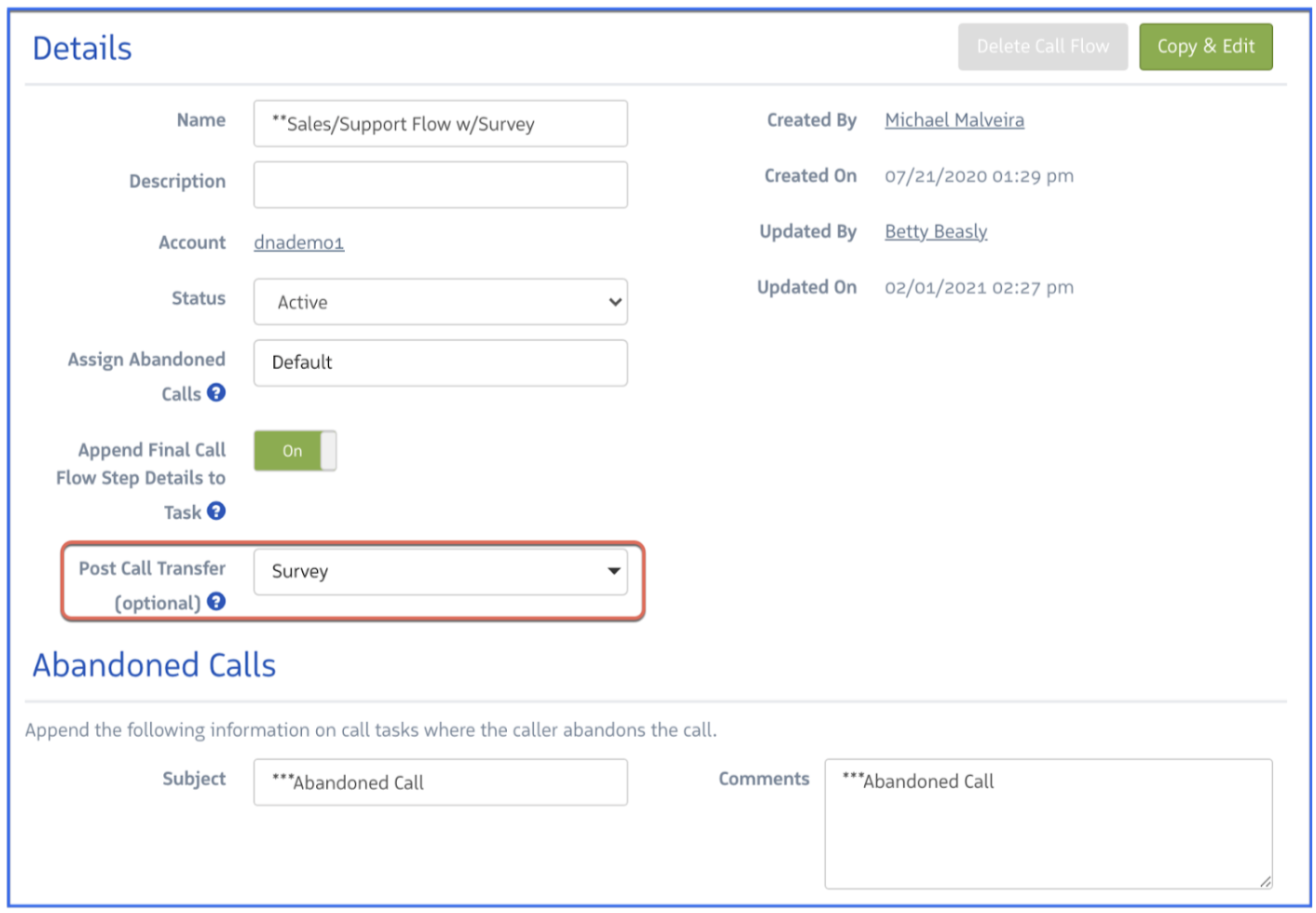Click the Created On date value
Image resolution: width=1316 pixels, height=913 pixels.
(979, 176)
